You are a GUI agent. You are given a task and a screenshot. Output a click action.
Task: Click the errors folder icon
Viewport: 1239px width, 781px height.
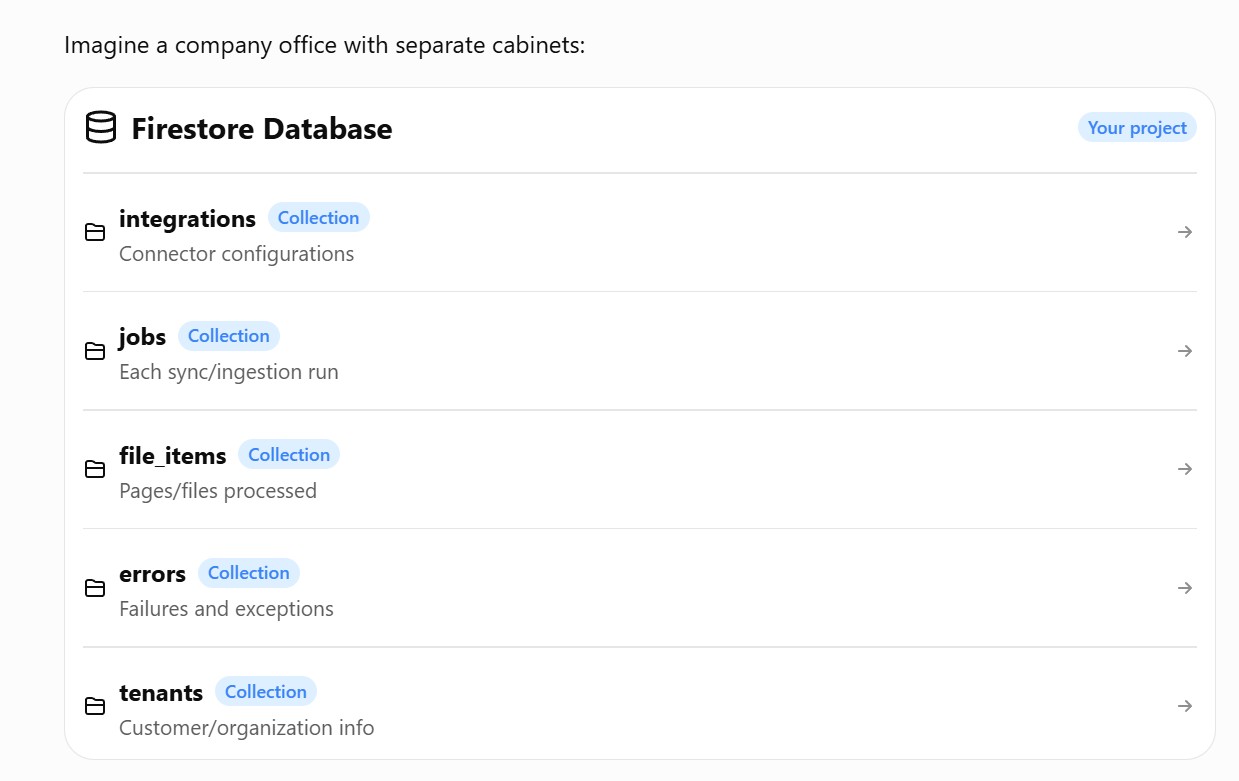(x=95, y=588)
